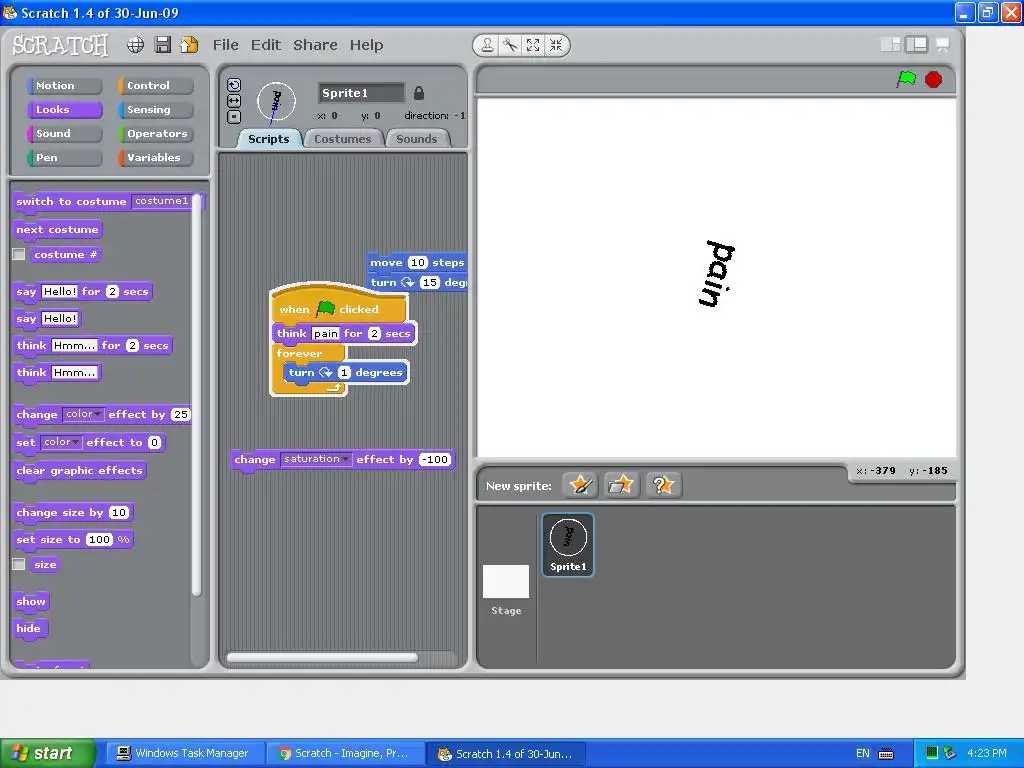Click the move 10 steps block in scripts area
The height and width of the screenshot is (768, 1024).
click(x=417, y=263)
